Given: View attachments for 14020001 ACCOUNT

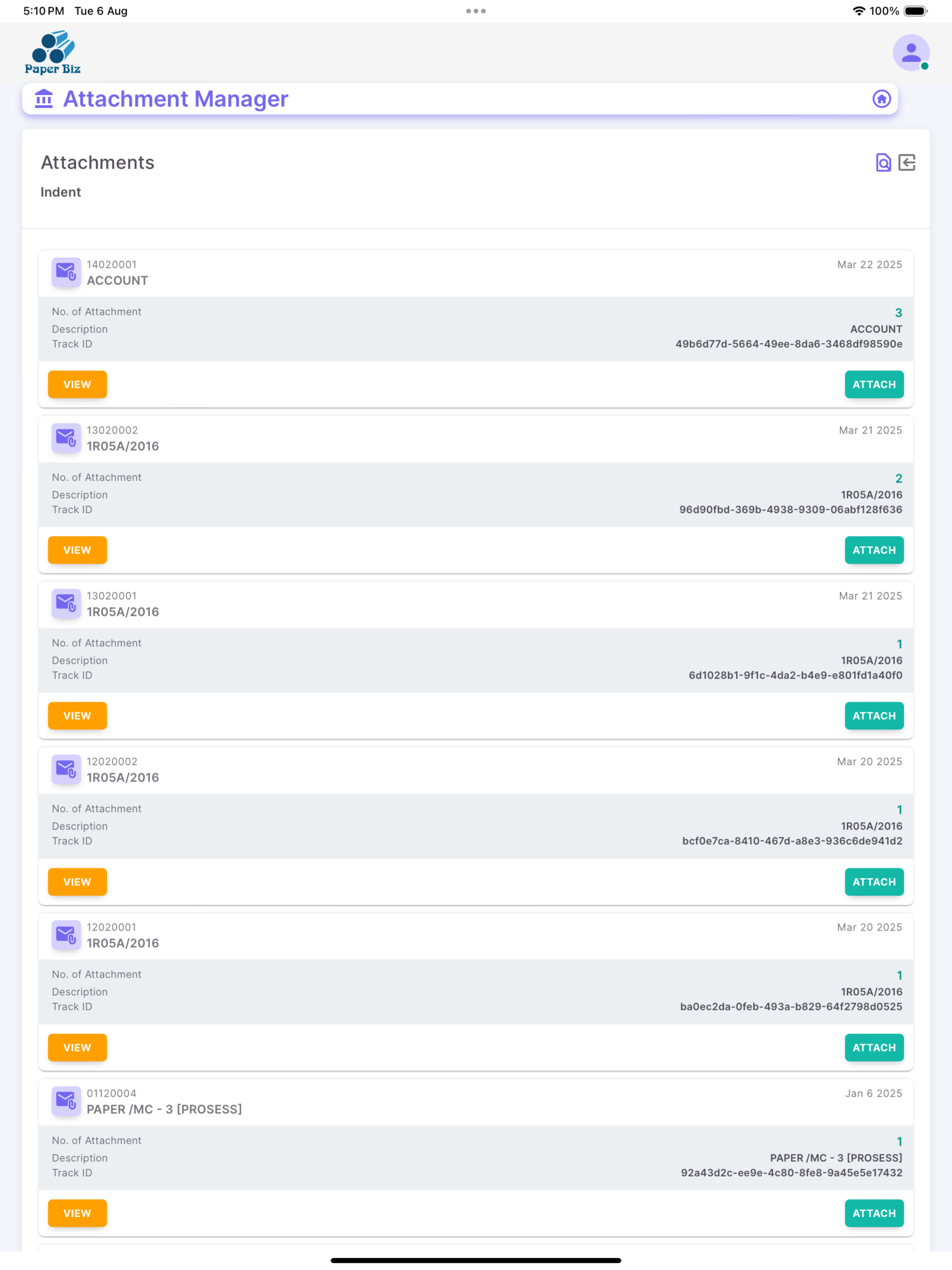Looking at the screenshot, I should tap(78, 384).
